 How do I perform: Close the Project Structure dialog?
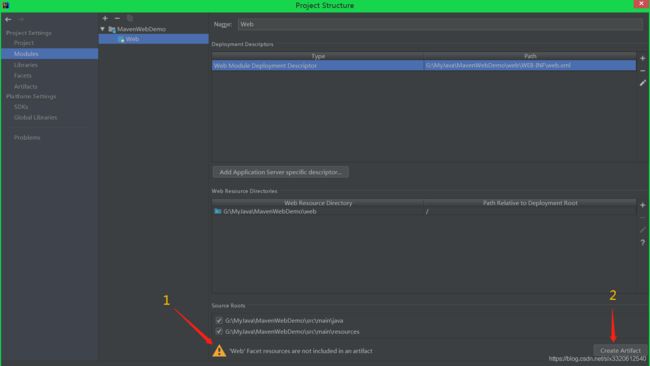641,4
